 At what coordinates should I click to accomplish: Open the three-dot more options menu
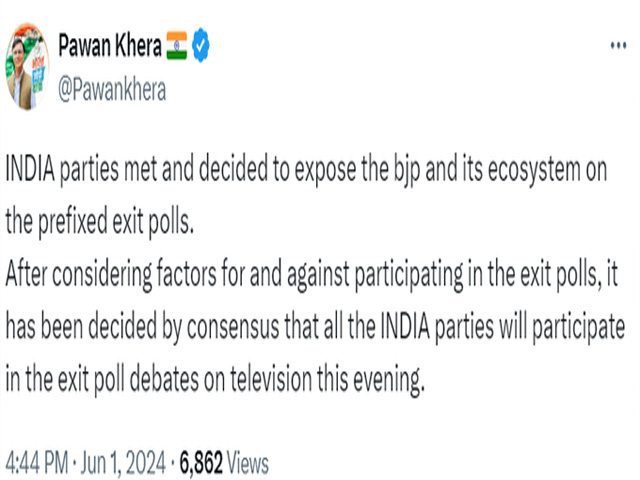click(618, 45)
